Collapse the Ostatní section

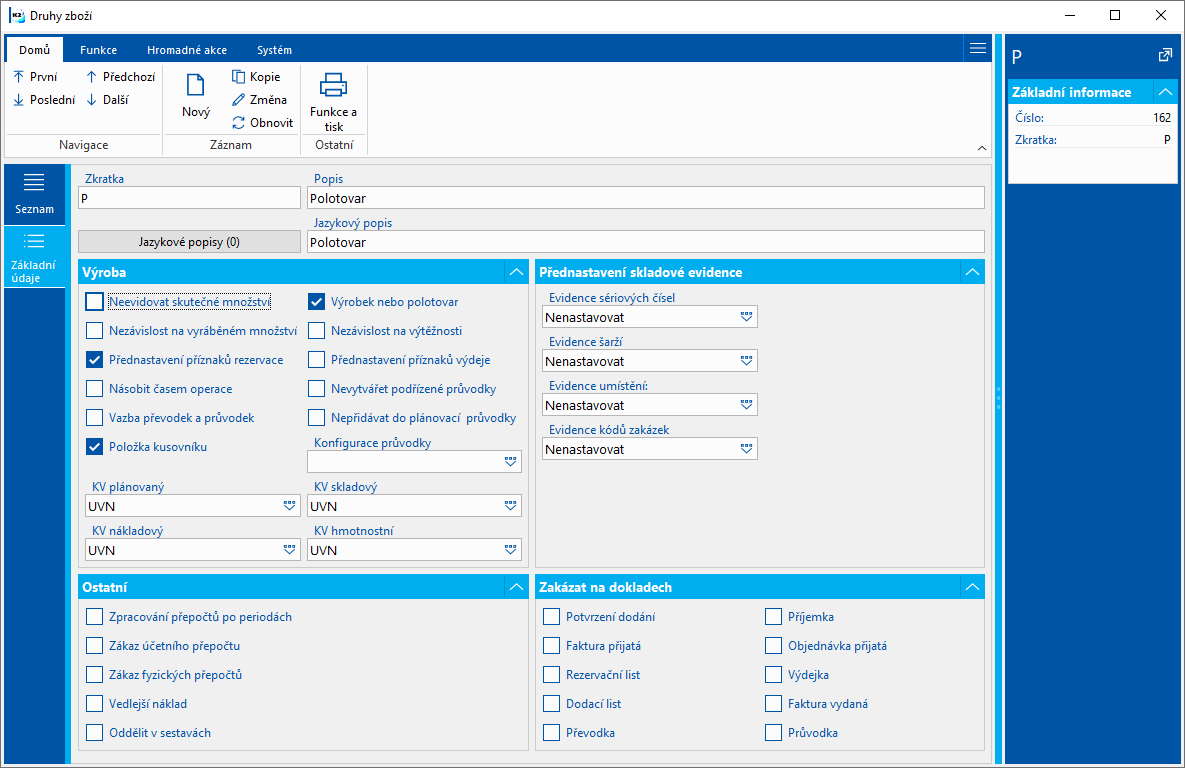click(x=516, y=587)
